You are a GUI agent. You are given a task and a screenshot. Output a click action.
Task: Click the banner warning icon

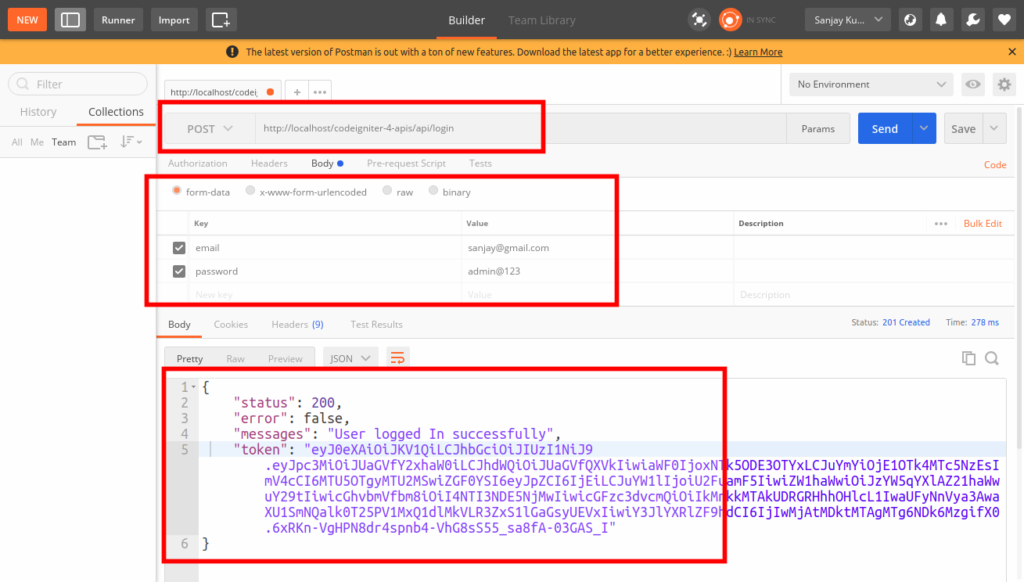pyautogui.click(x=232, y=52)
